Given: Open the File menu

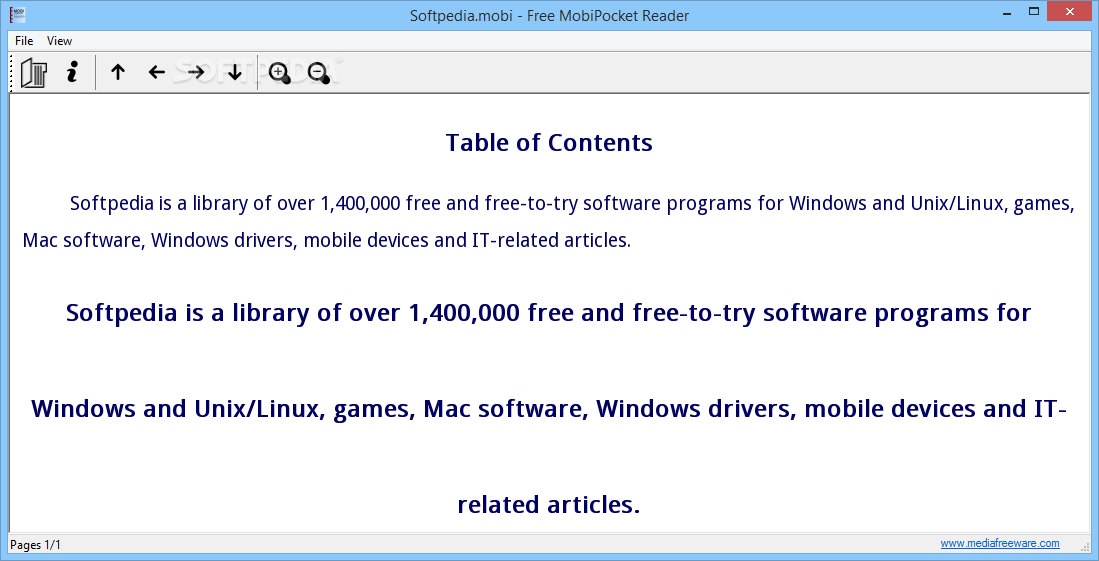Looking at the screenshot, I should [x=24, y=41].
